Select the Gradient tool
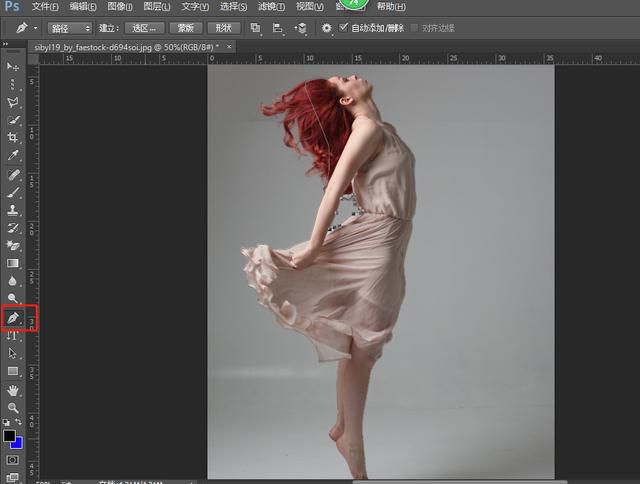Screen dimensions: 640x484 tap(13, 263)
